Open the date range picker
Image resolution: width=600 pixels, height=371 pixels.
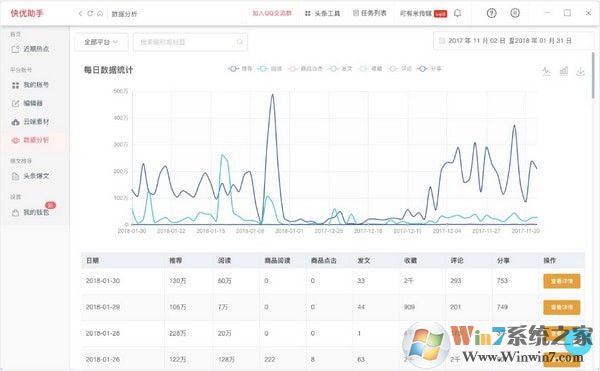coord(513,41)
